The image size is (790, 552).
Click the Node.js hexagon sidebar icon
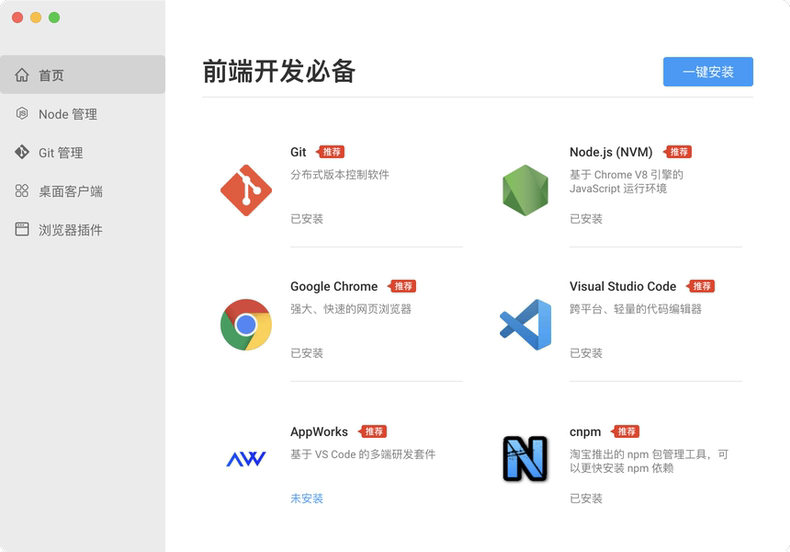[22, 113]
